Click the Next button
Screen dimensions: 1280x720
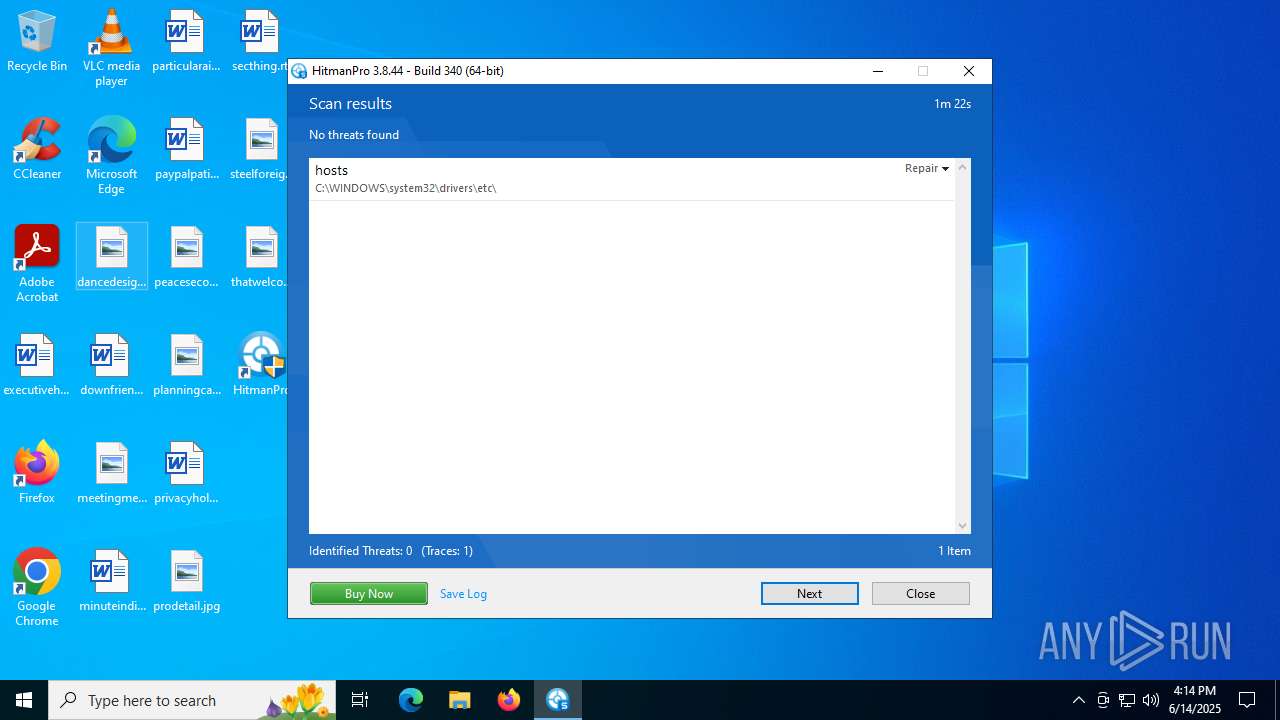click(810, 593)
